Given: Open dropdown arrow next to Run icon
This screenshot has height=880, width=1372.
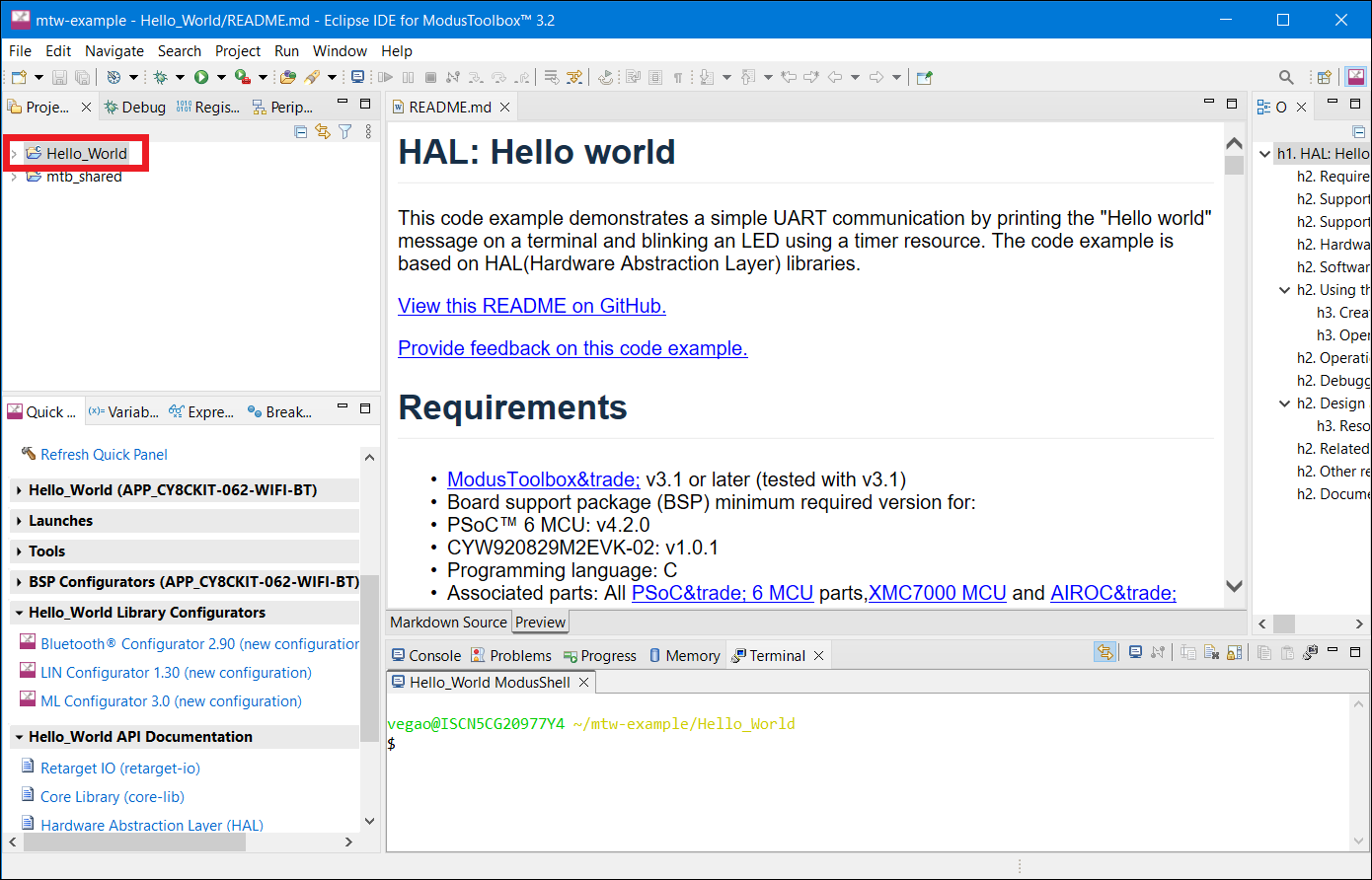Looking at the screenshot, I should [x=221, y=77].
